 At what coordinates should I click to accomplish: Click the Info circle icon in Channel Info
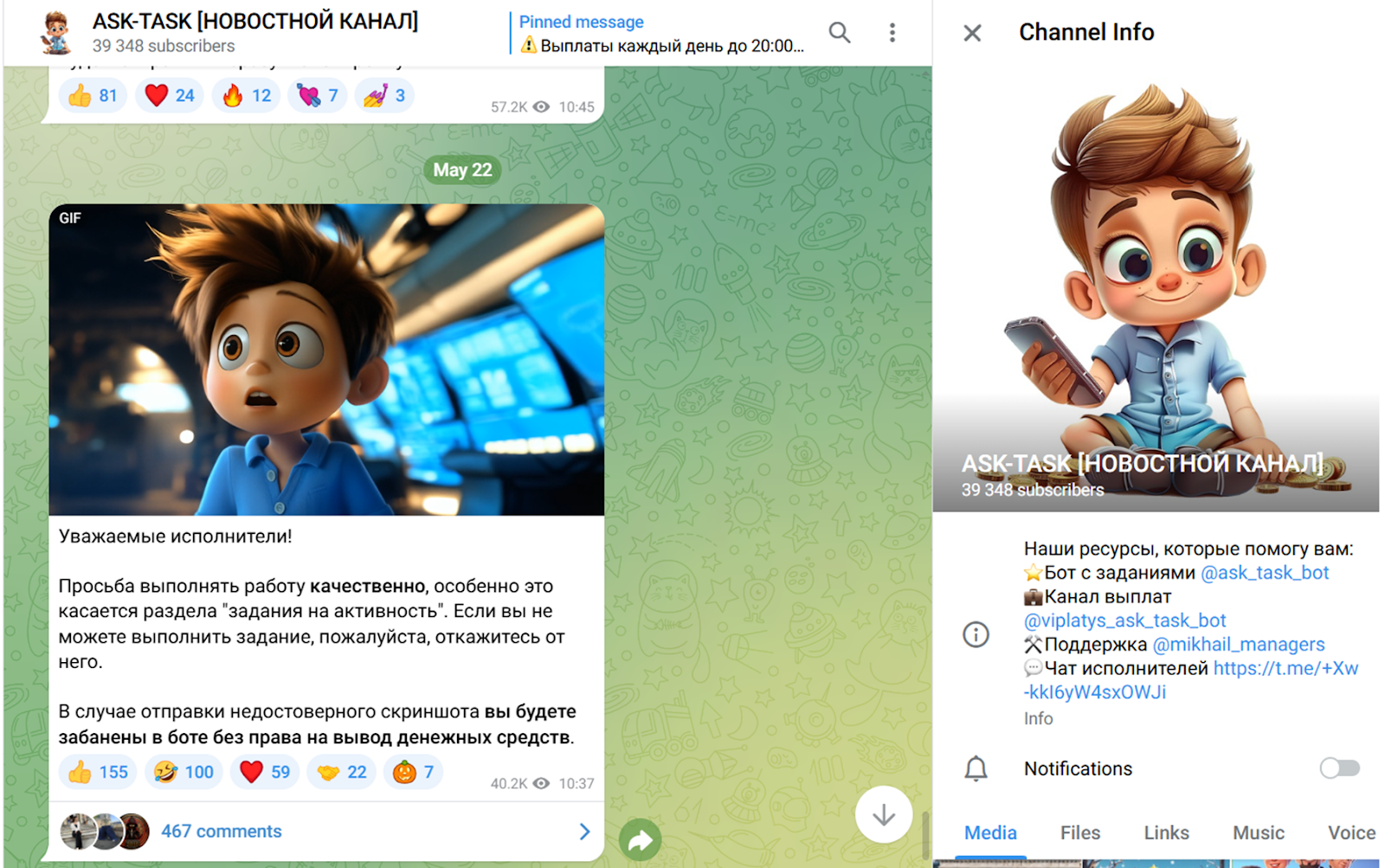[976, 634]
